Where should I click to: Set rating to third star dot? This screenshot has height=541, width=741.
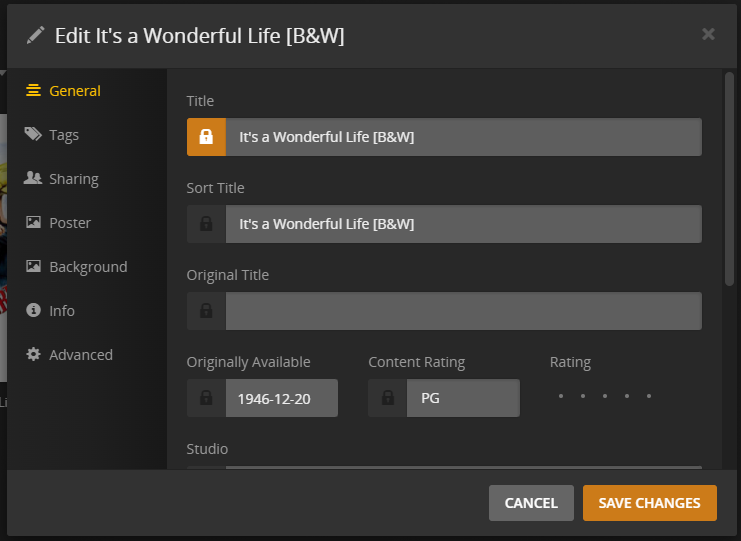[605, 396]
